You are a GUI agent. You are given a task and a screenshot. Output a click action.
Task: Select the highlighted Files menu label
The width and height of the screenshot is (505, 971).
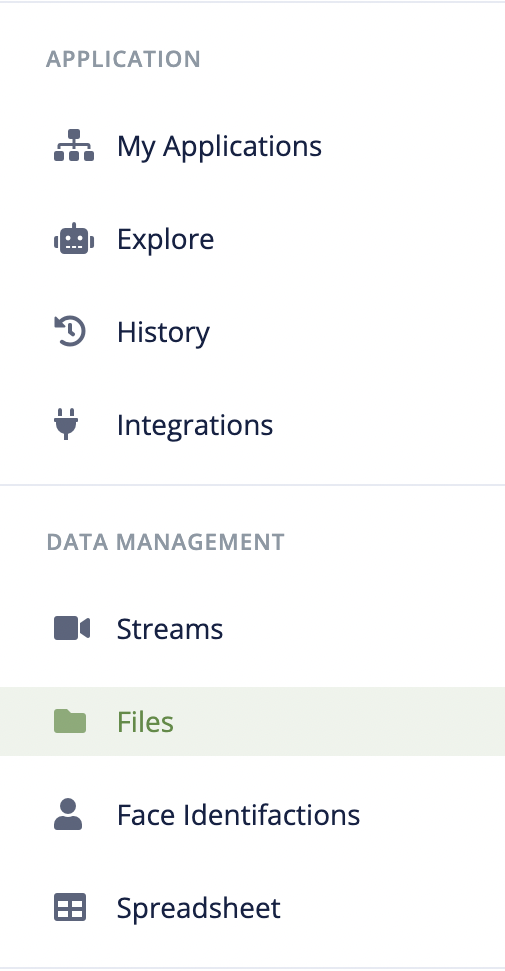click(146, 722)
